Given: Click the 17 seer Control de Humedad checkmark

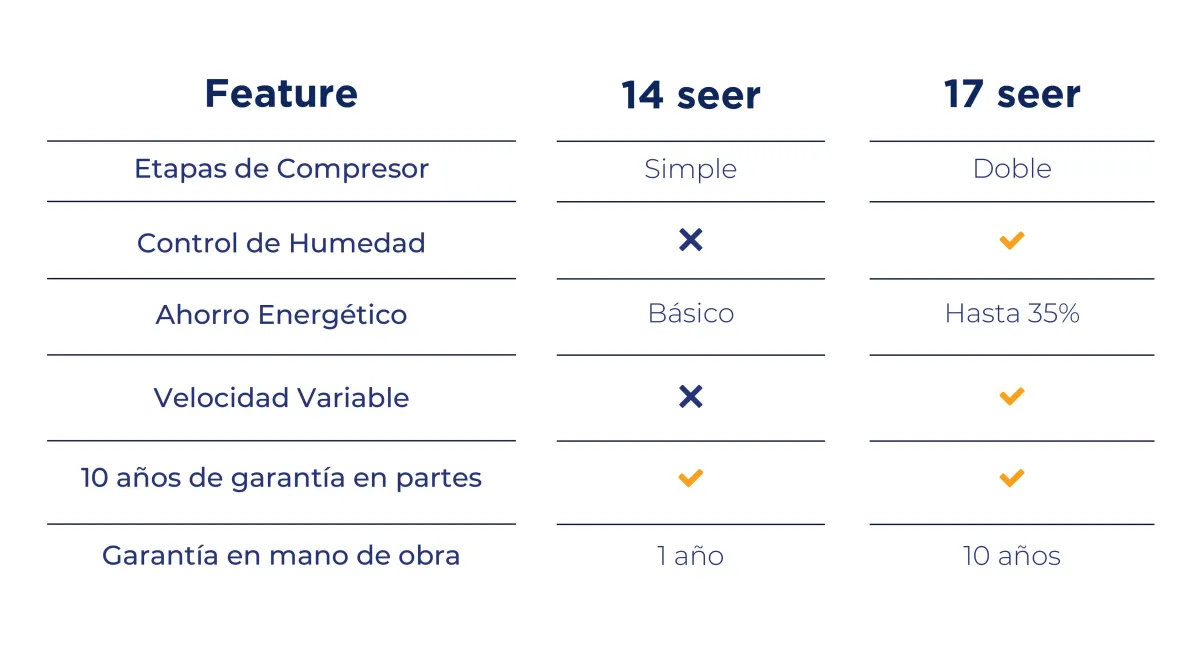Looking at the screenshot, I should pos(1012,240).
